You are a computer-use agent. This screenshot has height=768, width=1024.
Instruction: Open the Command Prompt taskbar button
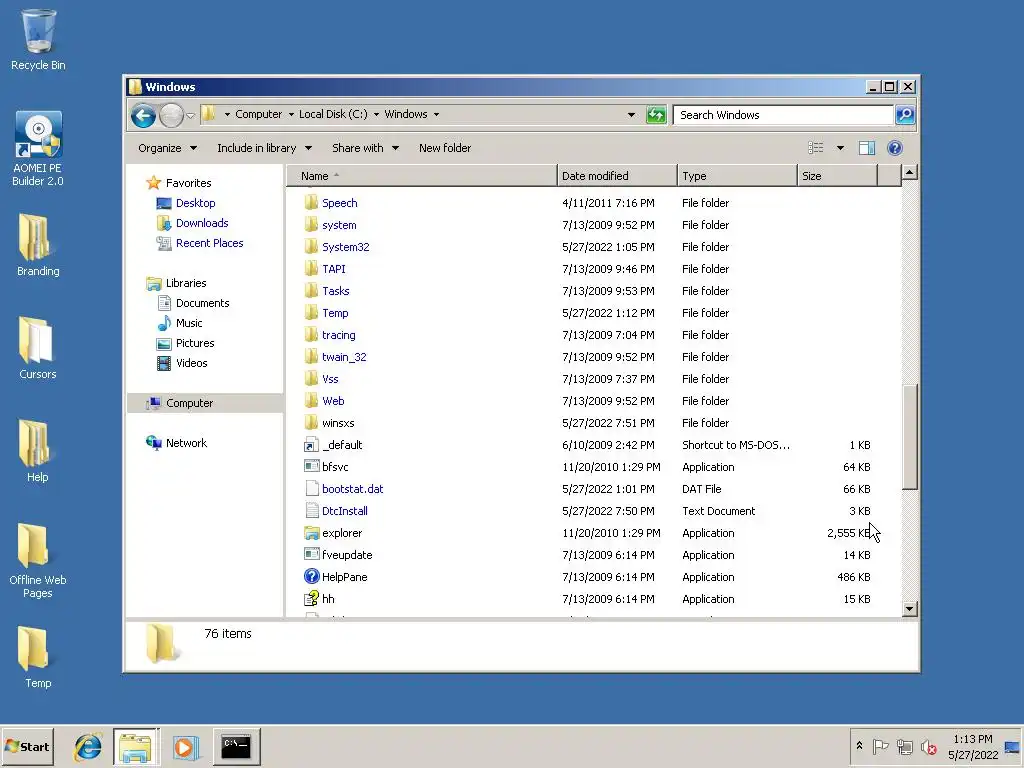pyautogui.click(x=236, y=746)
